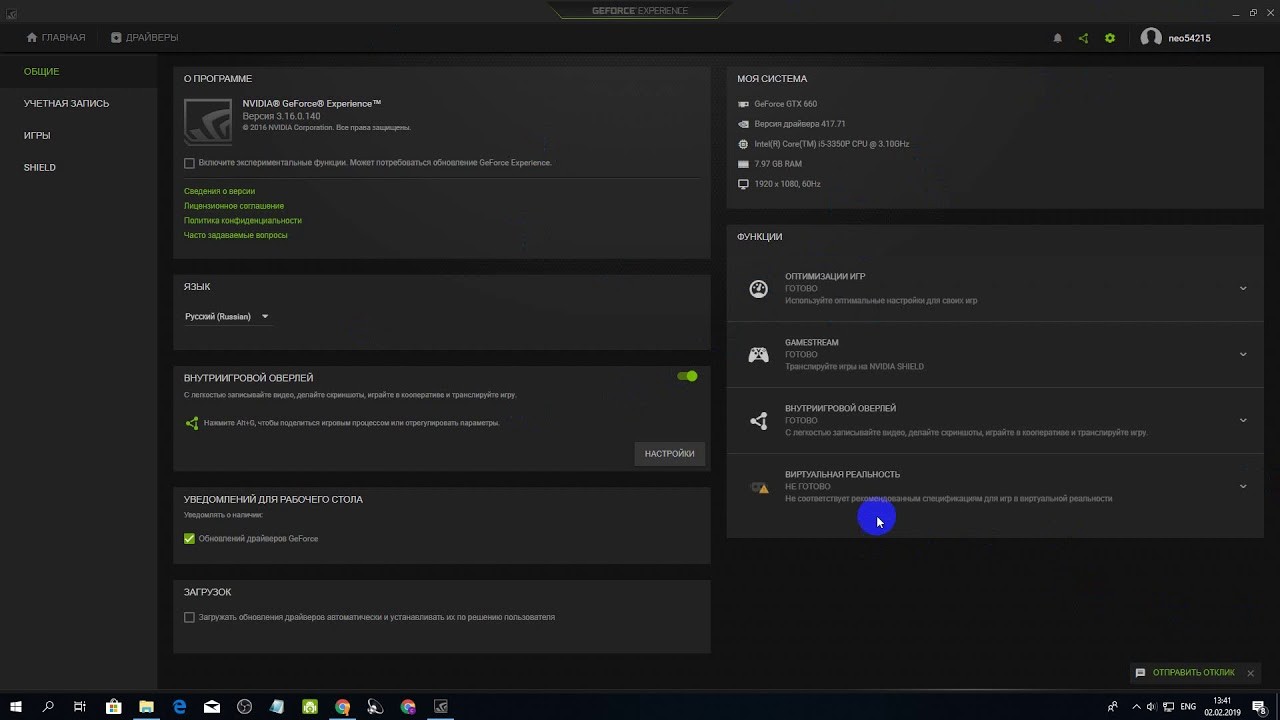Go to ГЛАВНАЯ home tab
Viewport: 1280px width, 720px height.
56,38
